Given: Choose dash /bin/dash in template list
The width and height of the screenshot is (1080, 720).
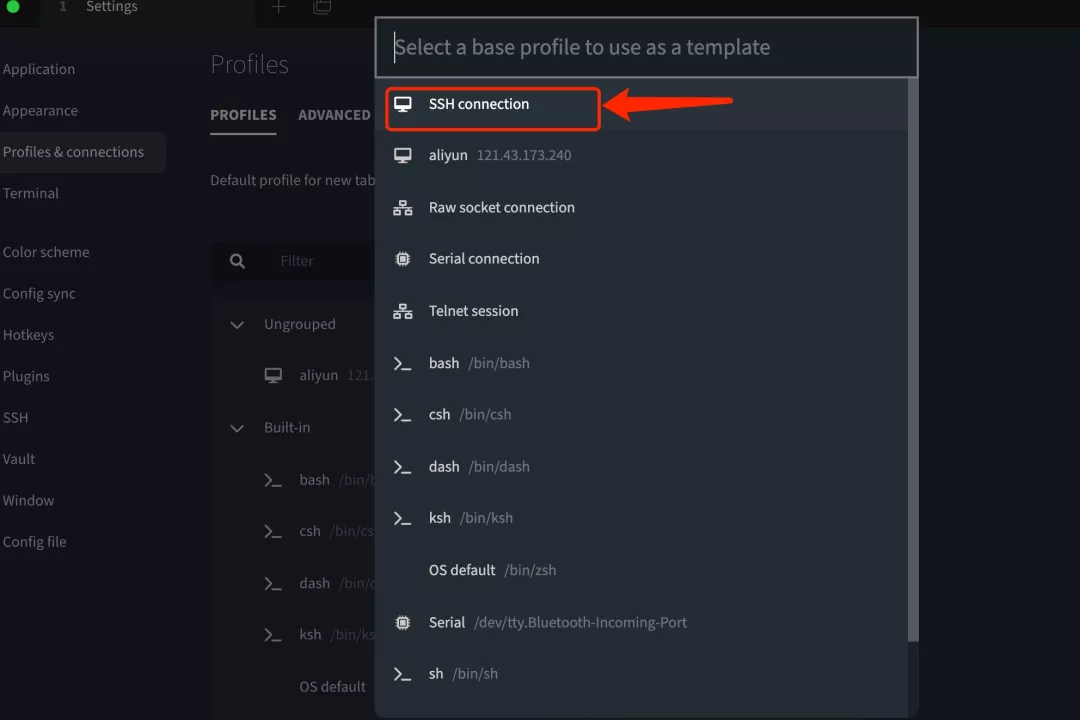Looking at the screenshot, I should point(642,466).
